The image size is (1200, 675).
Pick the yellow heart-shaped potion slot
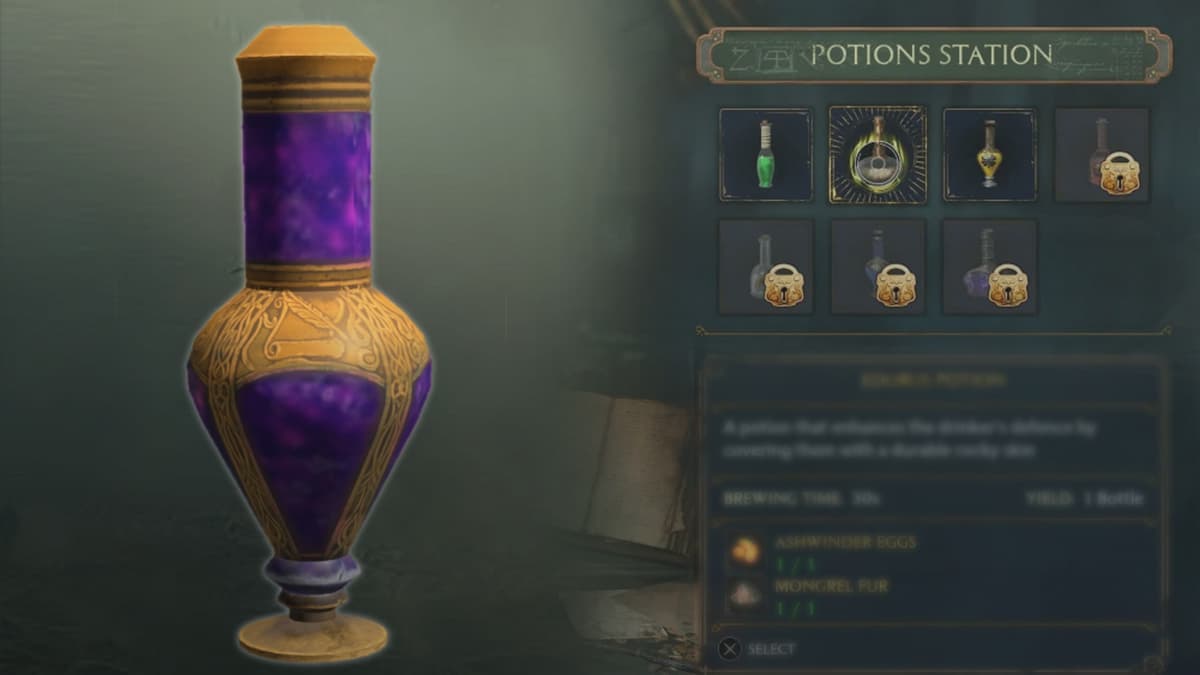coord(990,155)
